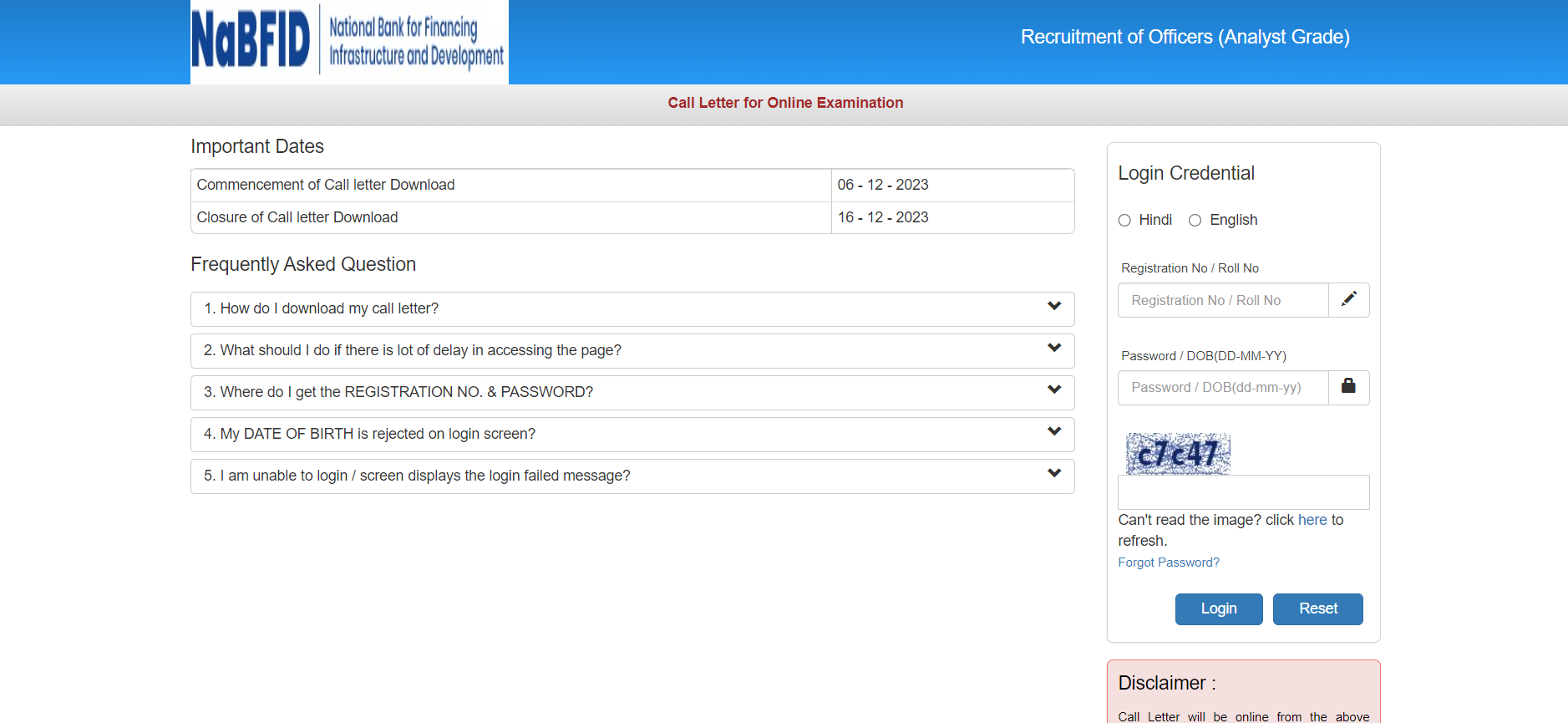Open the Forgot Password link
The width and height of the screenshot is (1568, 723).
[1168, 563]
